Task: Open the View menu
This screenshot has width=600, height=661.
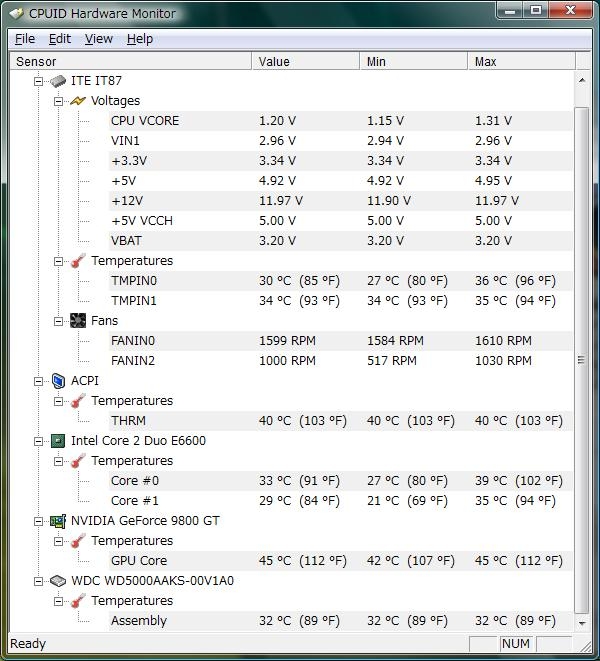Action: coord(99,39)
